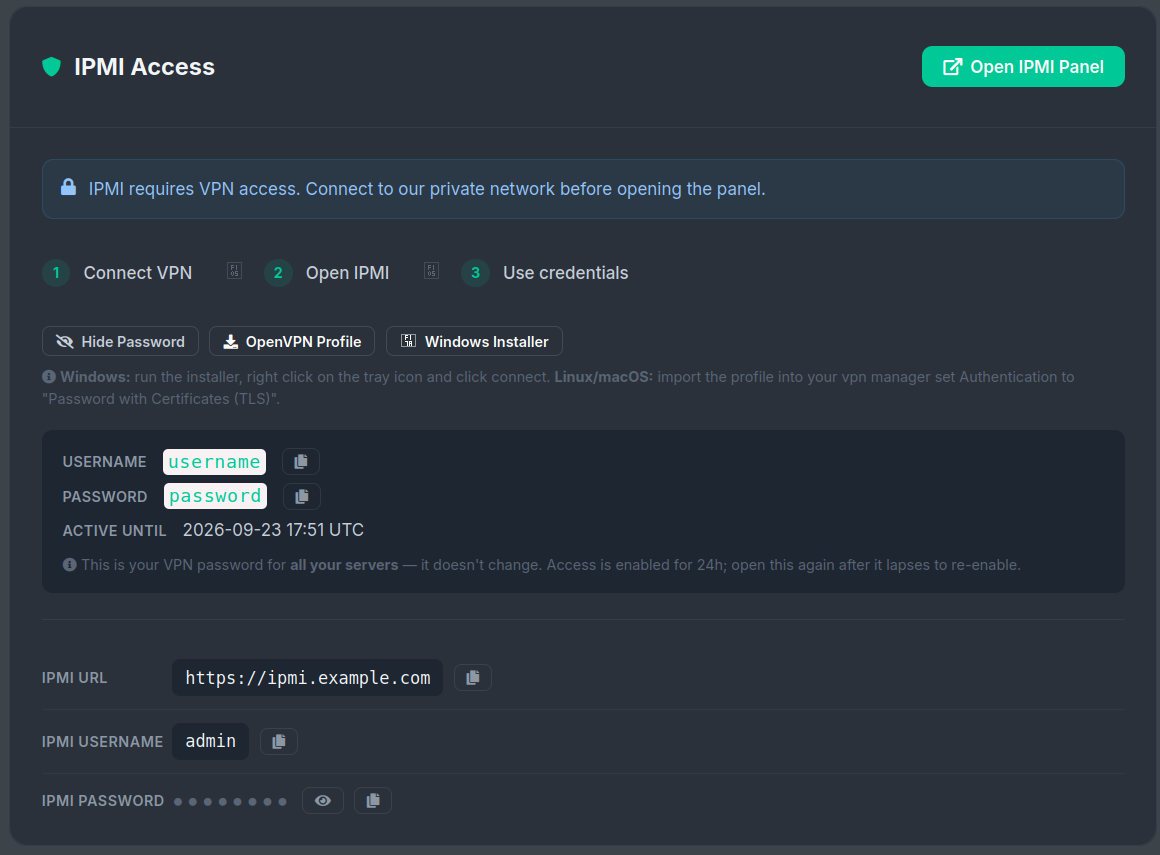Click the green shield icon beside IPMI Access
This screenshot has width=1160, height=855.
coord(52,67)
